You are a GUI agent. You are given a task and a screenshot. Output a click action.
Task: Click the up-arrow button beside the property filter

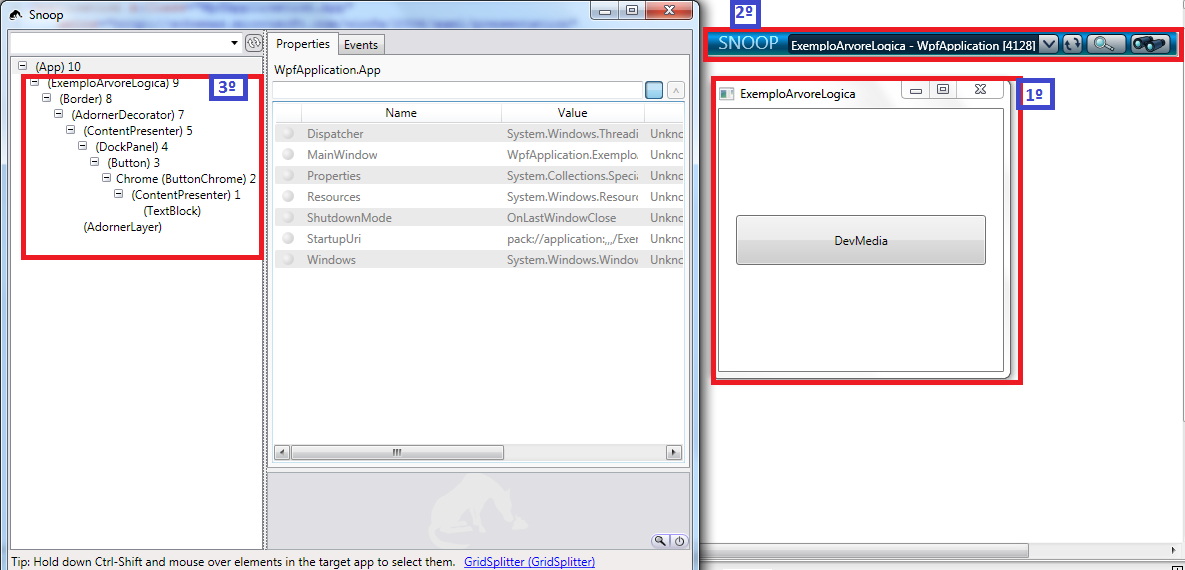[676, 90]
